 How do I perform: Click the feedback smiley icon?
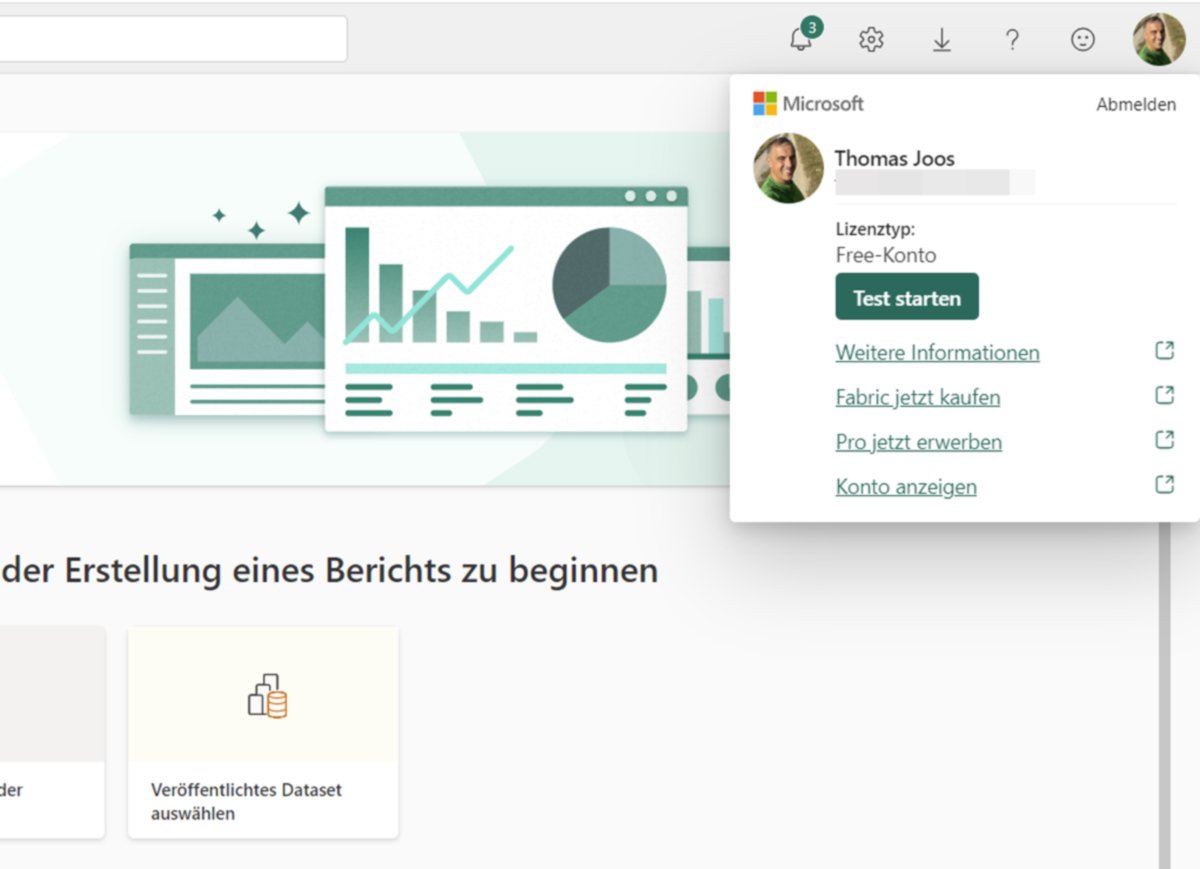(1082, 39)
